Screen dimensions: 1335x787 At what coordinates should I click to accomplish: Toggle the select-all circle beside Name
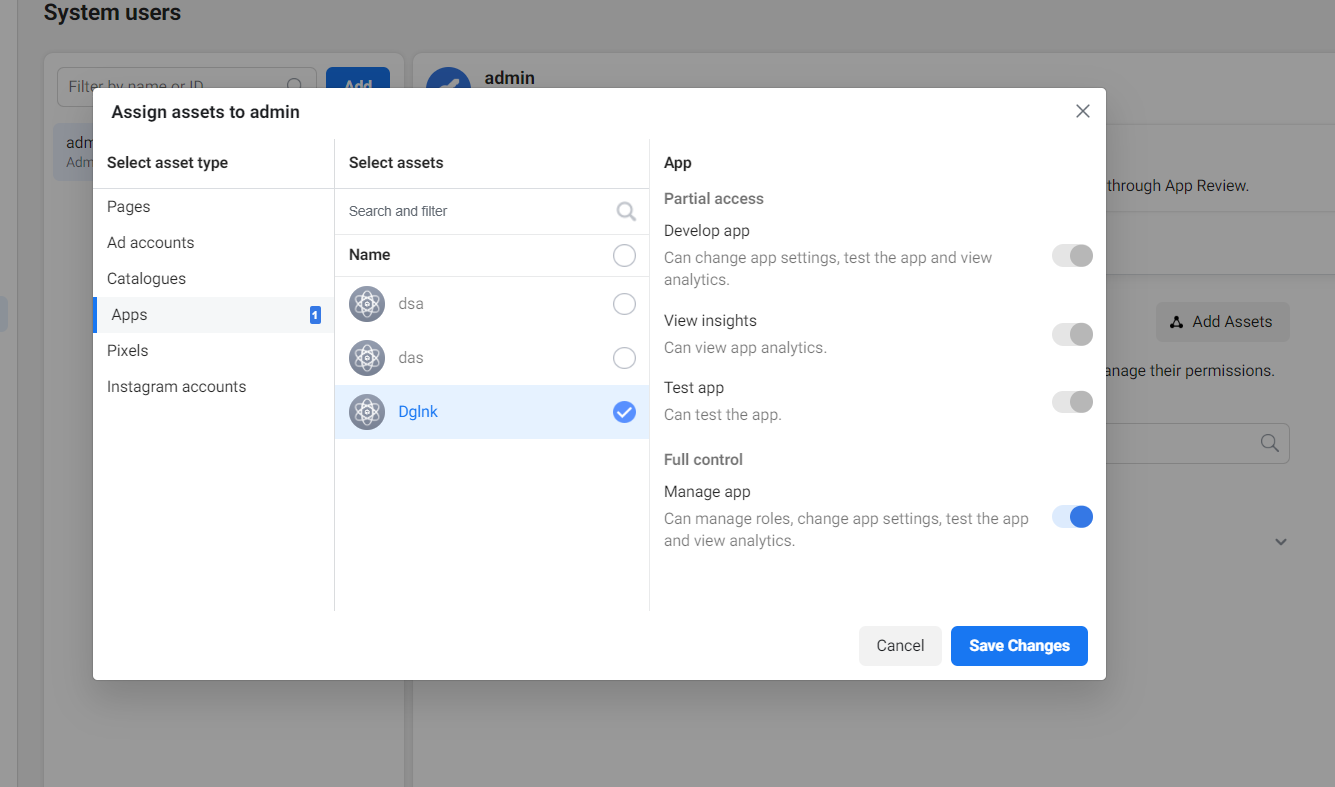(x=624, y=256)
